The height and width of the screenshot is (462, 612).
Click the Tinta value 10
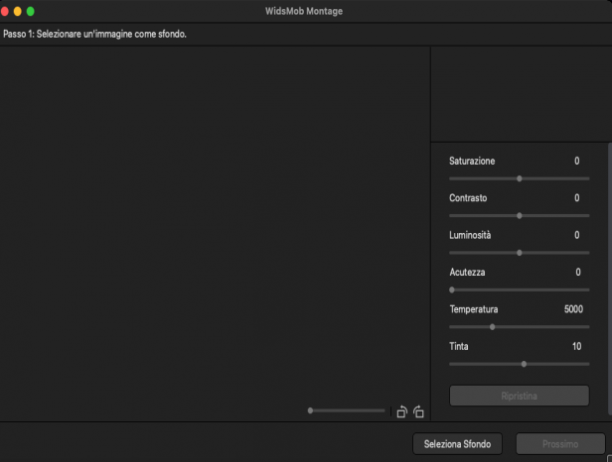tap(576, 346)
